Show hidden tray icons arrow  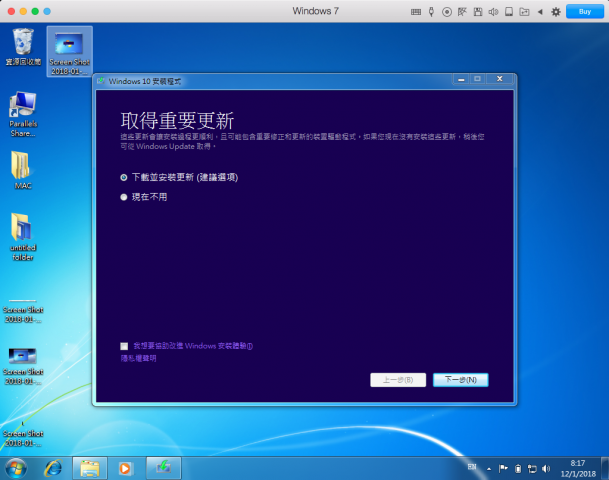(489, 469)
